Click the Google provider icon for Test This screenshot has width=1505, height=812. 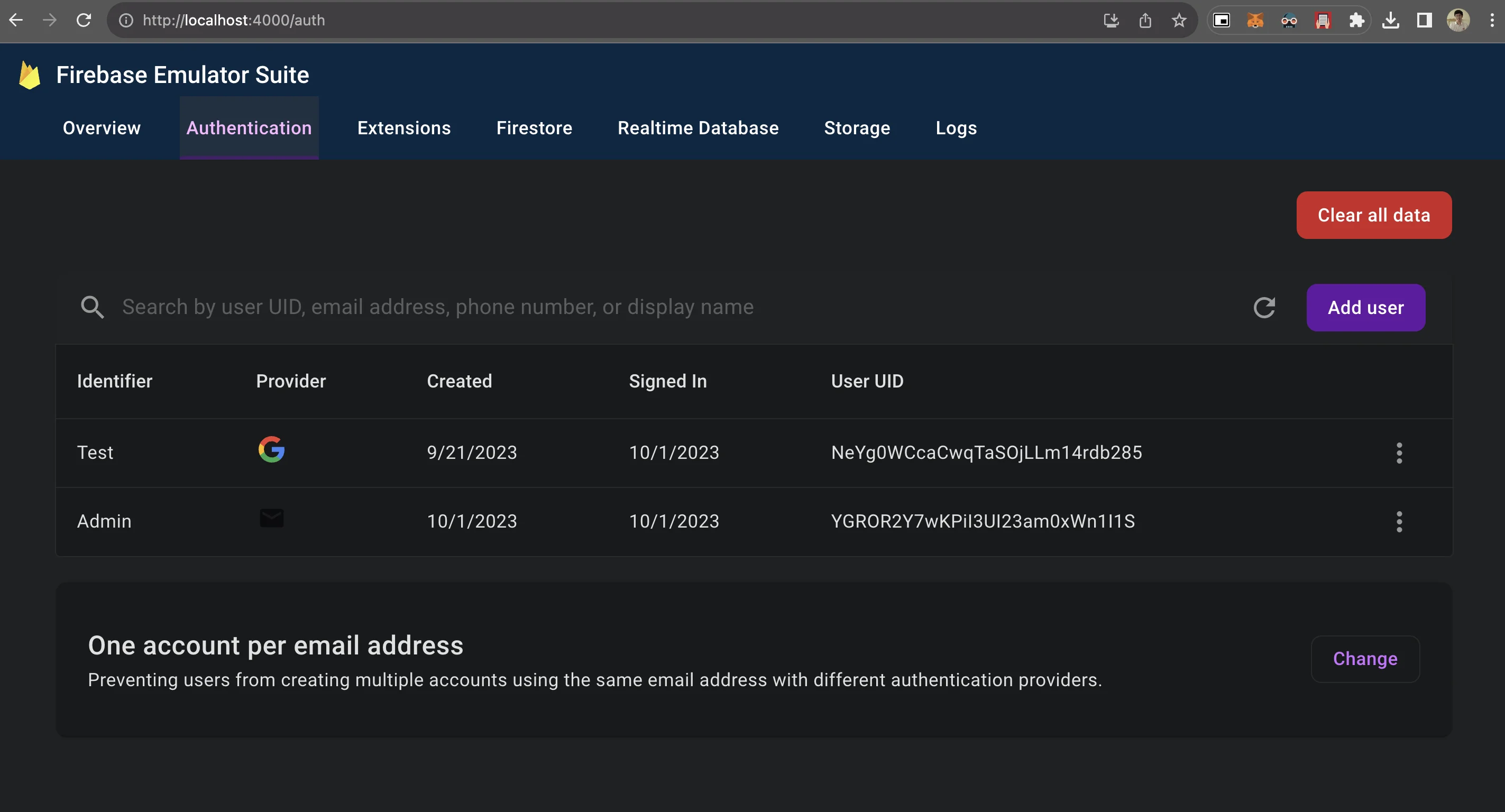pos(272,450)
